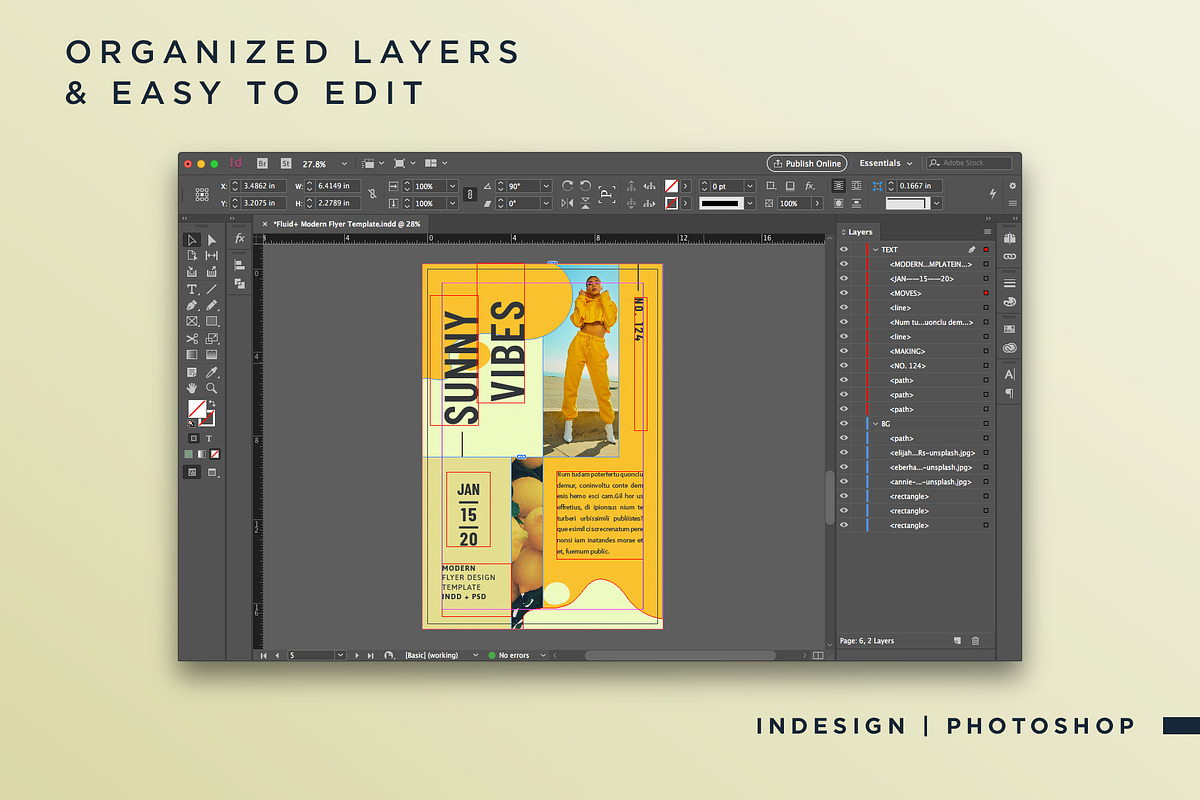Viewport: 1200px width, 800px height.
Task: Switch to Fluid+ Modern Flyer Template document tab
Action: (x=346, y=224)
